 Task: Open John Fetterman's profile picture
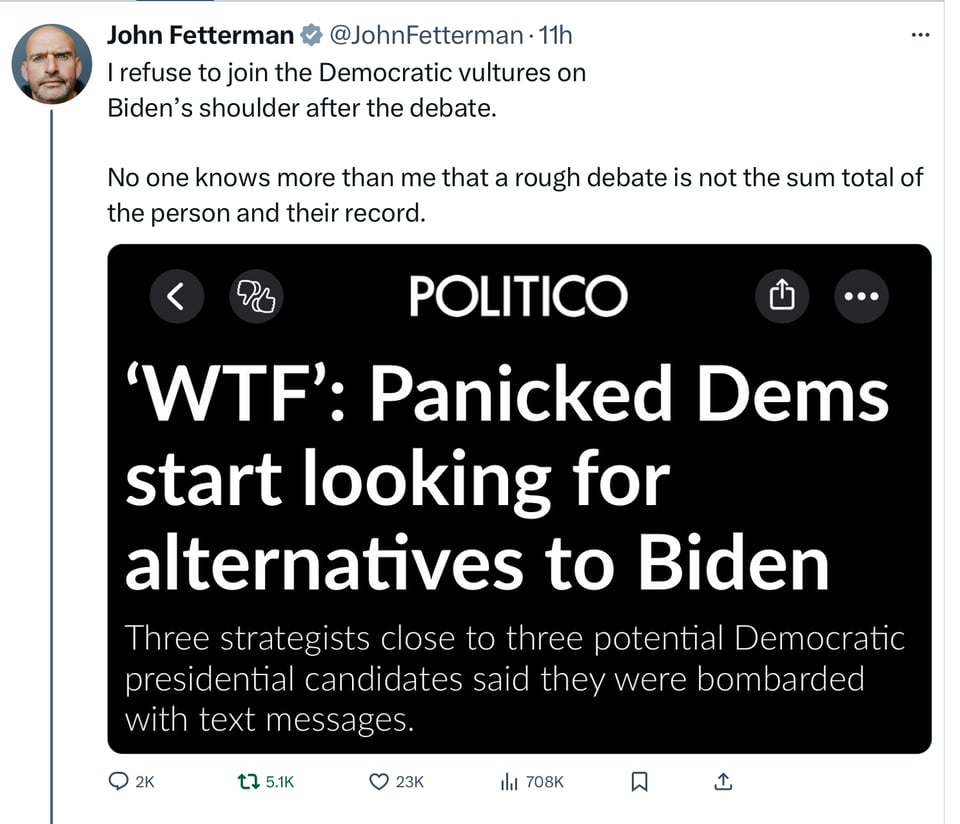45,64
